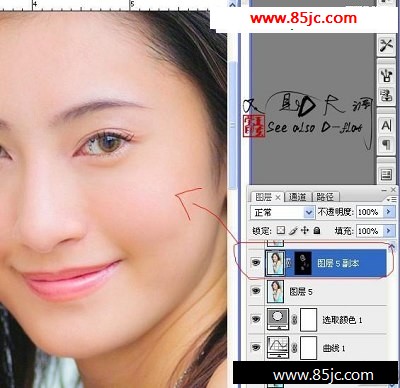The image size is (400, 388).
Task: Open the 曲线 1 curves adjustment icon
Action: pos(277,348)
